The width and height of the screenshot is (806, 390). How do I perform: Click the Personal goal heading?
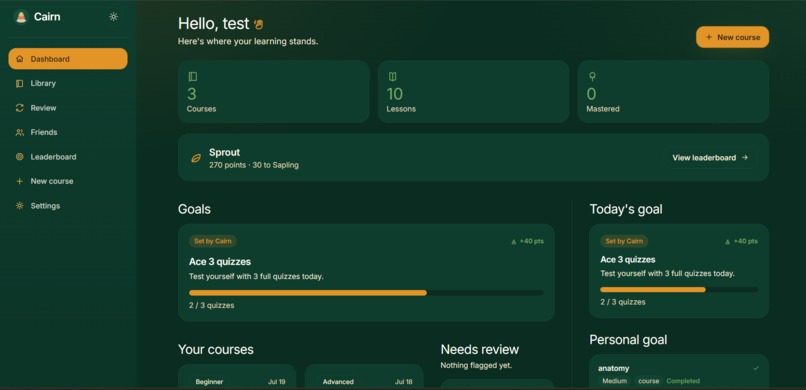tap(628, 340)
